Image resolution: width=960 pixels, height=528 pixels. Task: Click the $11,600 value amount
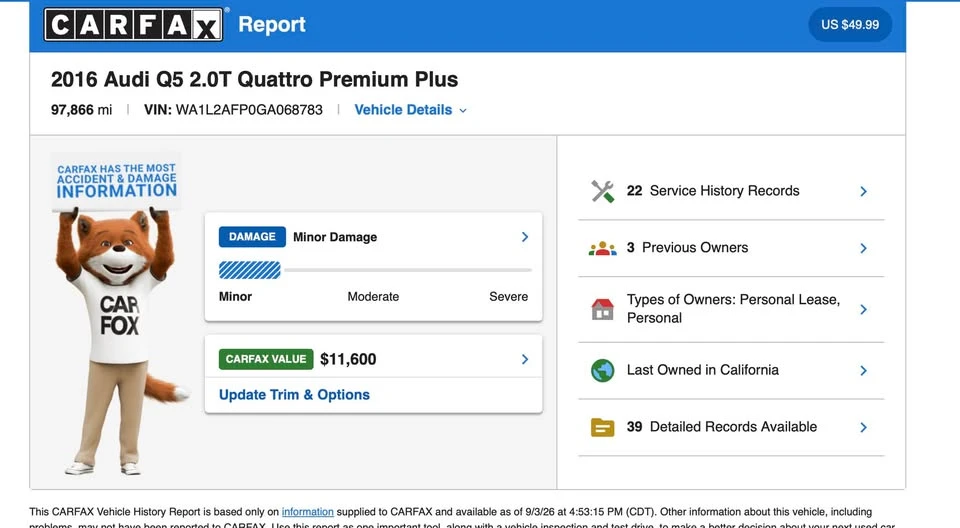click(348, 360)
